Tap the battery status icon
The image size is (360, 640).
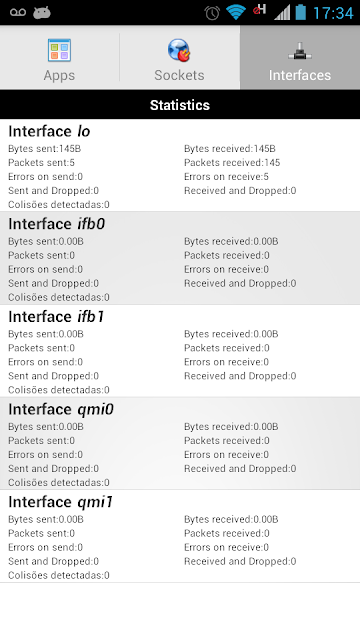[x=300, y=12]
